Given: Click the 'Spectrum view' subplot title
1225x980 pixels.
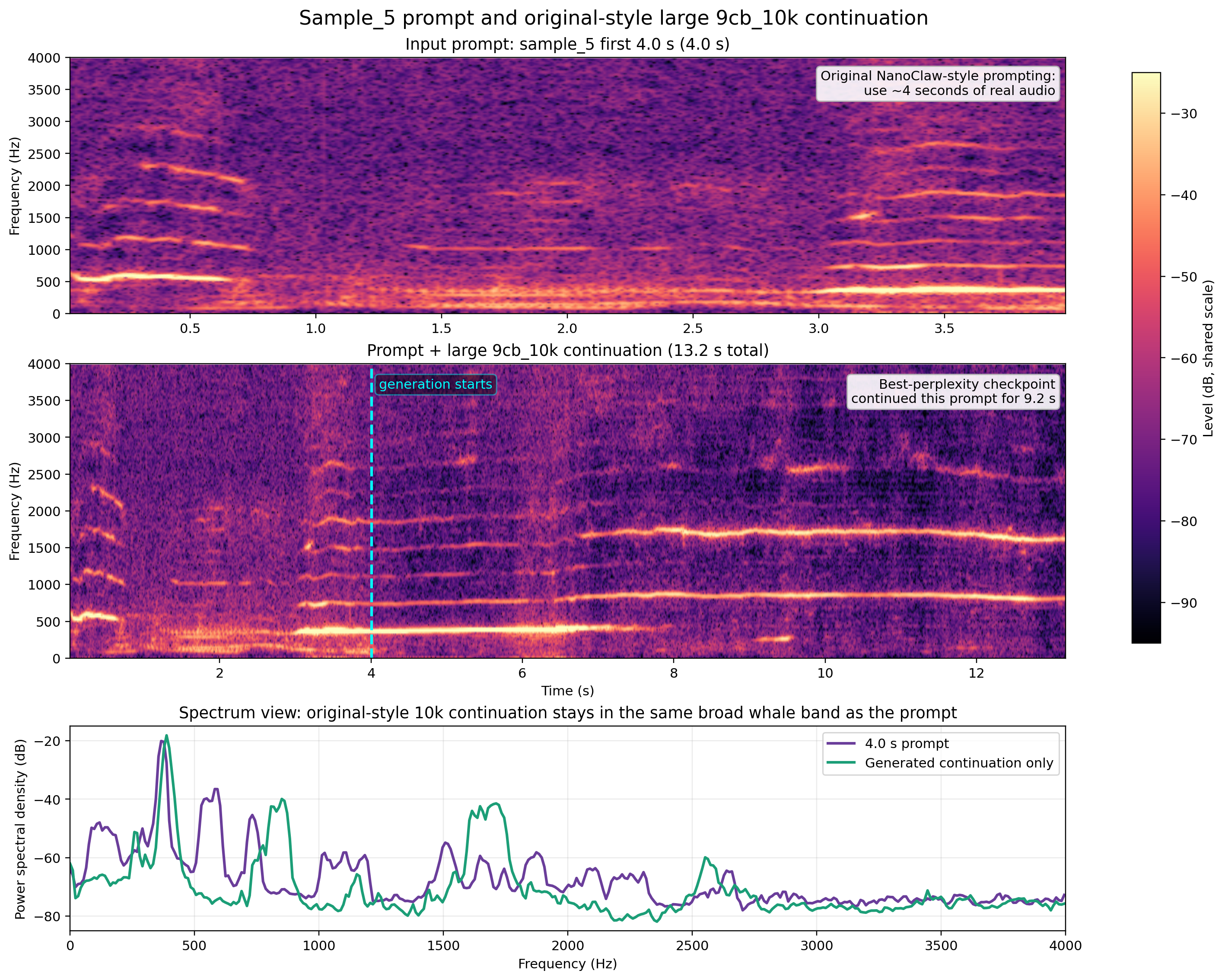Looking at the screenshot, I should (568, 713).
